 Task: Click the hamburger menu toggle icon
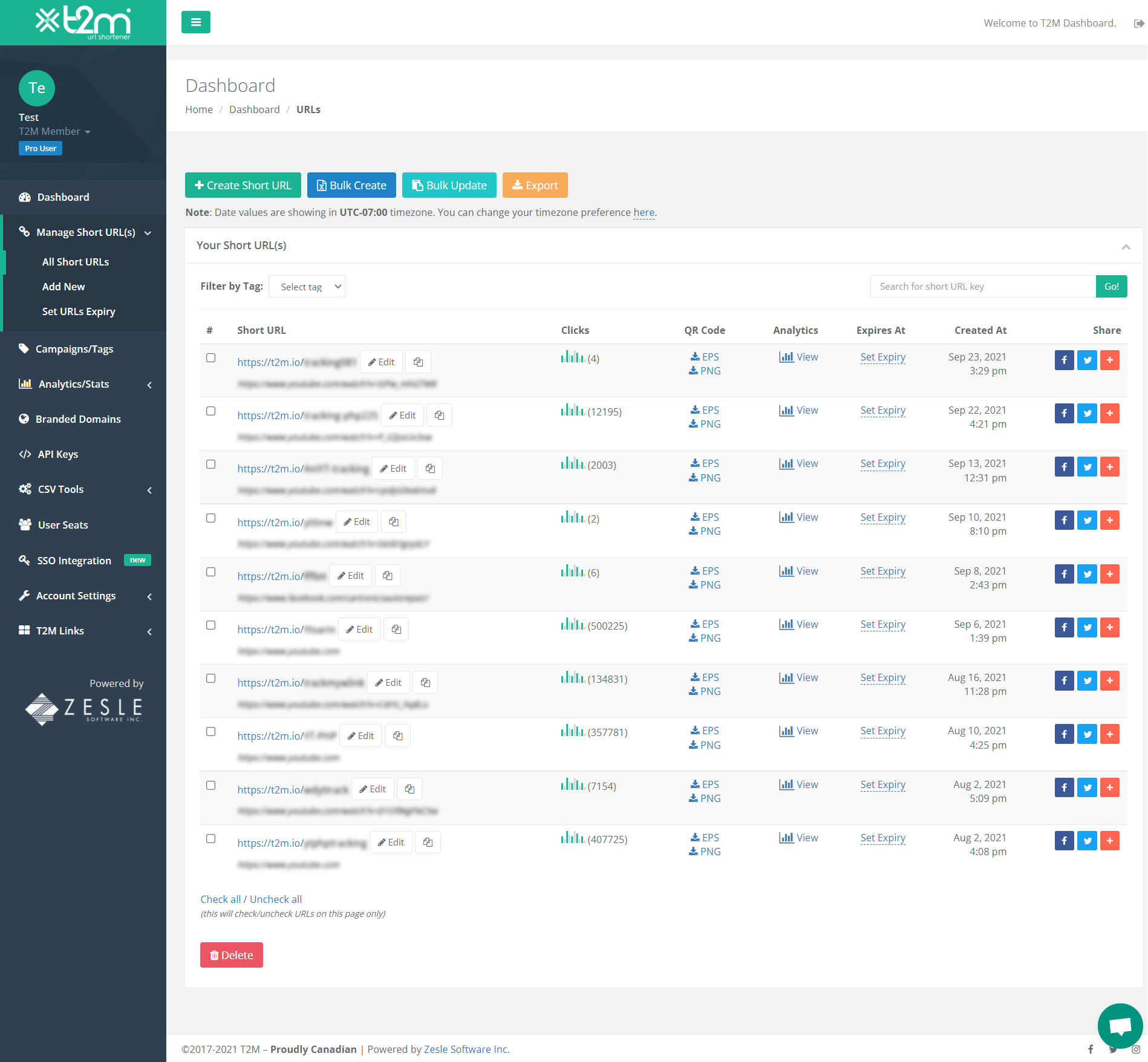click(x=195, y=22)
